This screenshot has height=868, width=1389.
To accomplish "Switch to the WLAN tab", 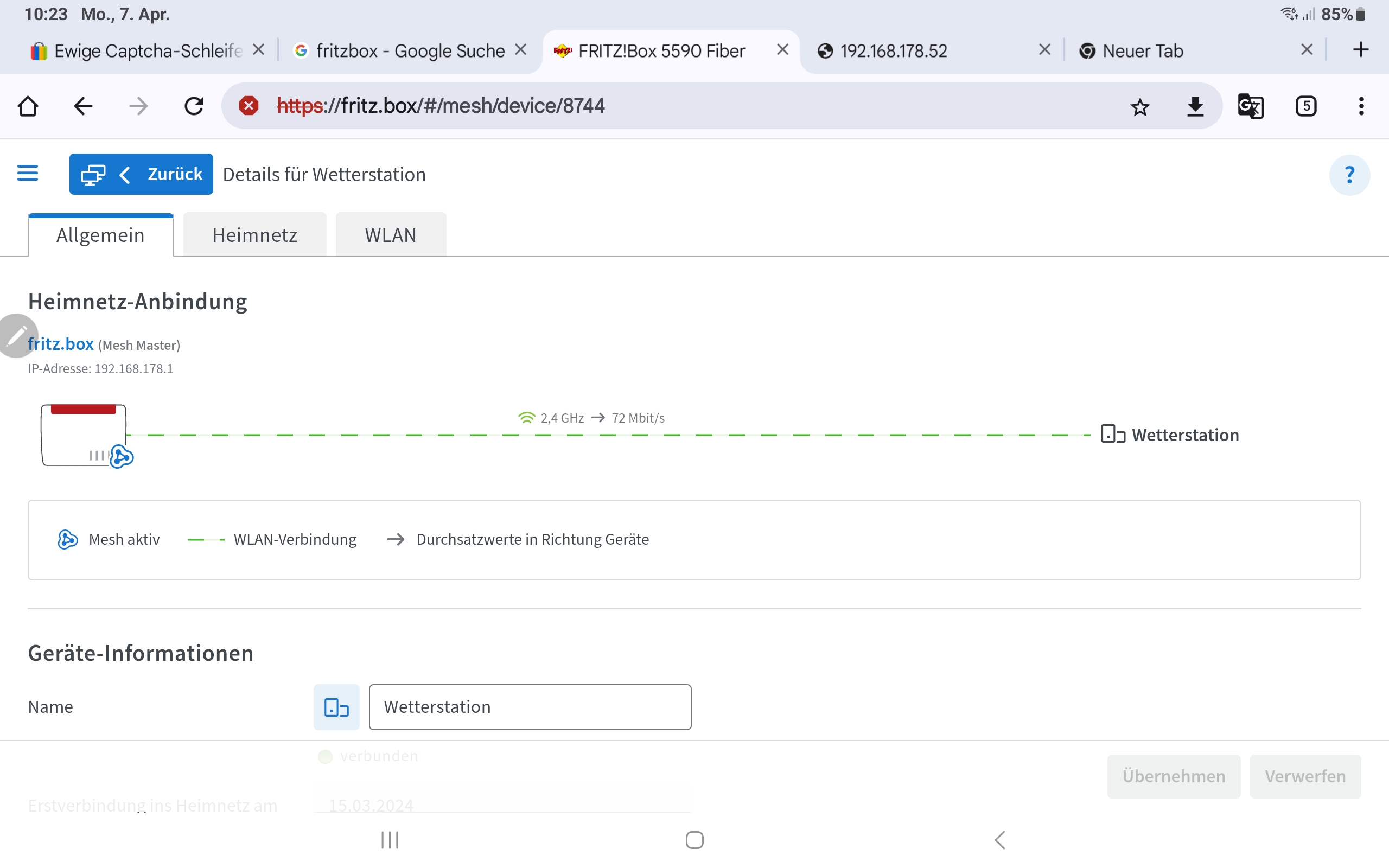I will 390,234.
